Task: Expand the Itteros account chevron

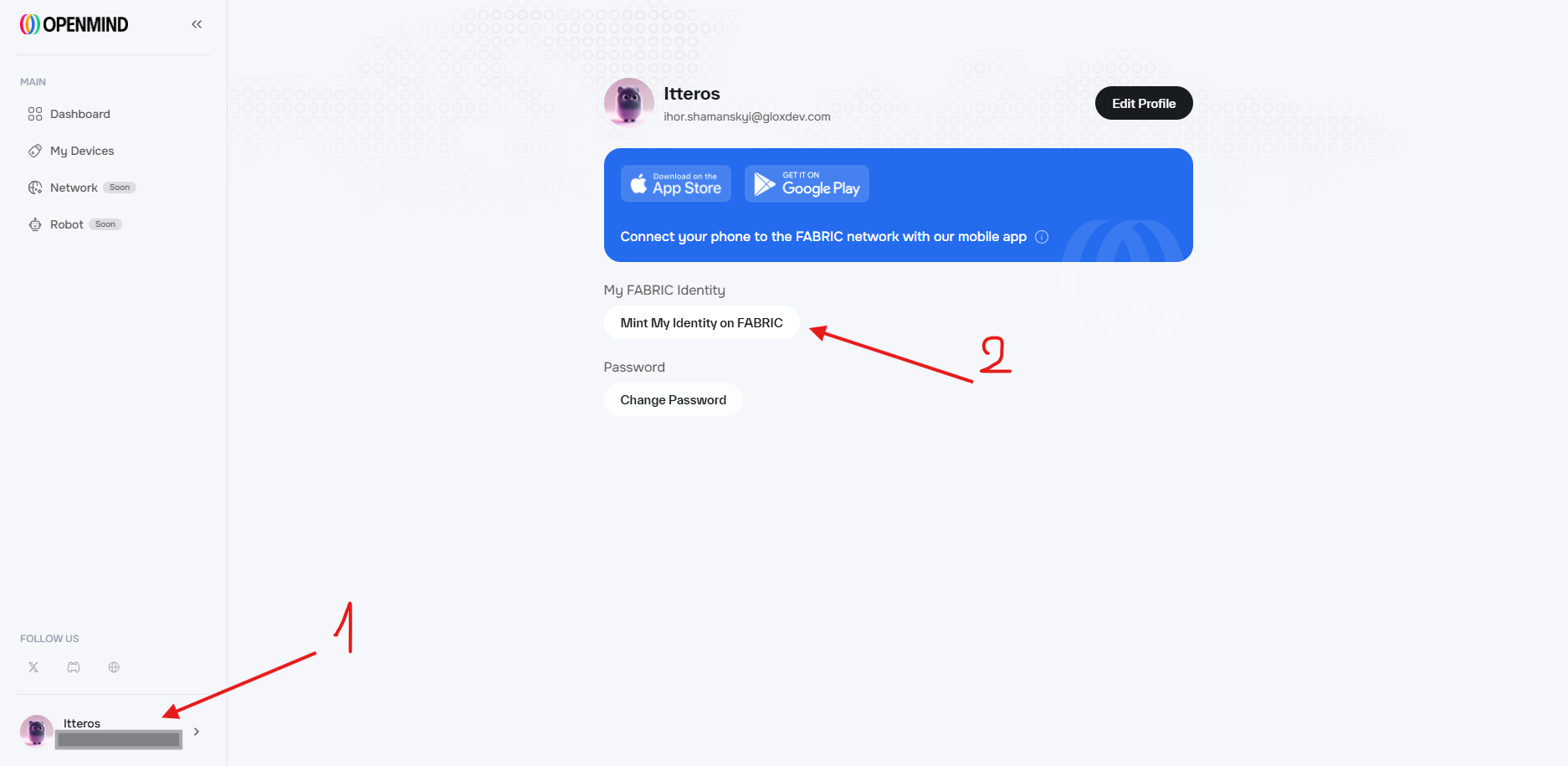Action: pos(197,732)
